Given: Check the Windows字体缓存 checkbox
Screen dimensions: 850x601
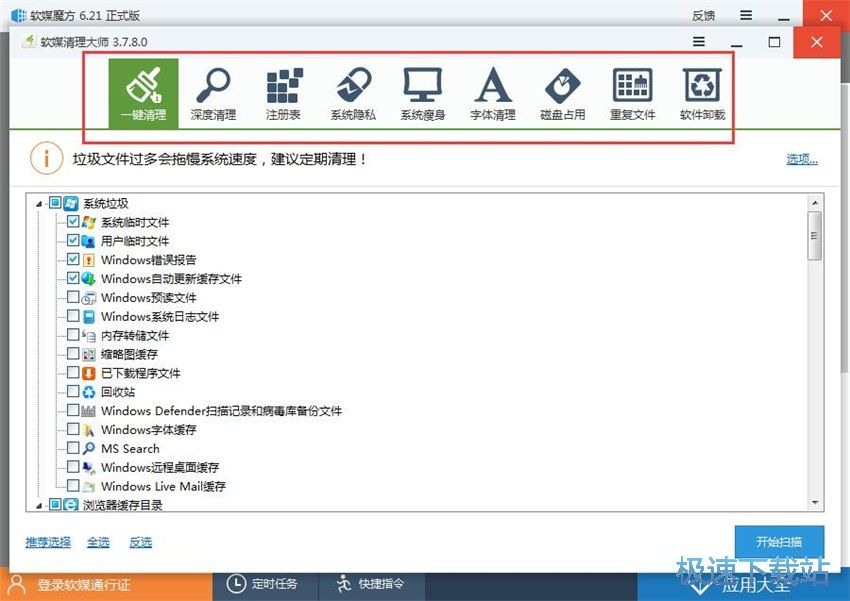Looking at the screenshot, I should 73,429.
